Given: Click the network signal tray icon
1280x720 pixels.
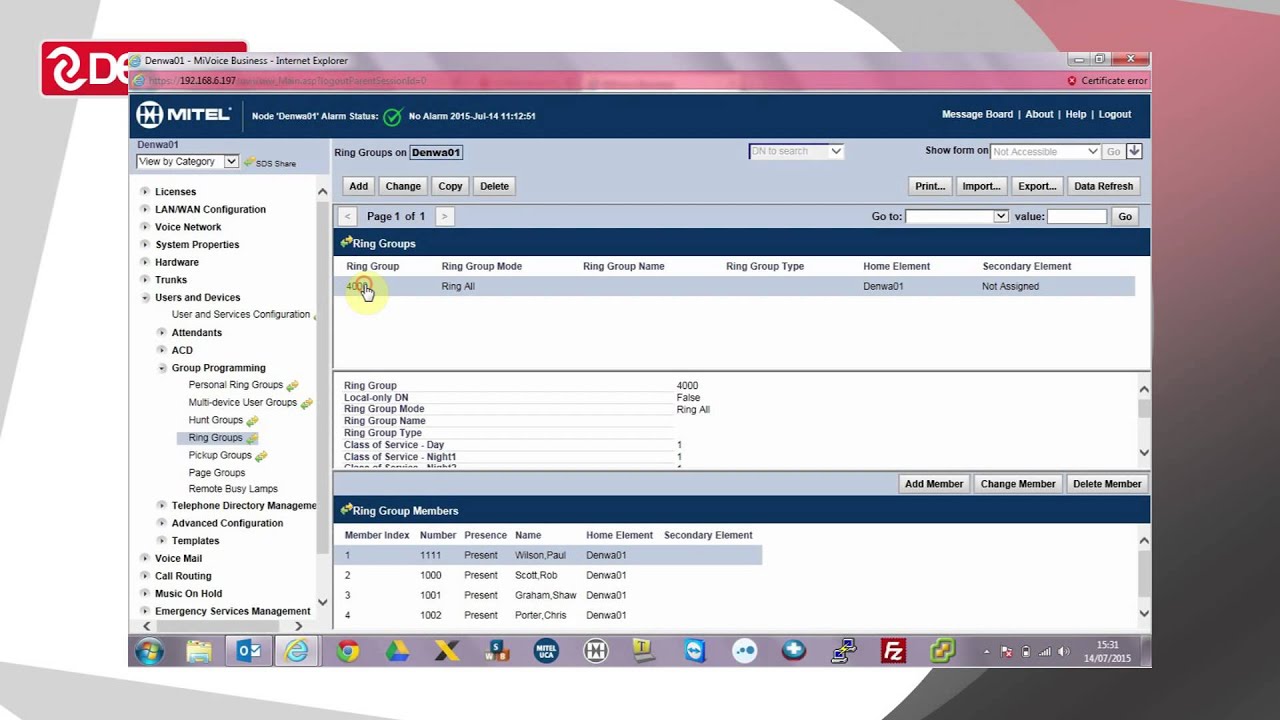Looking at the screenshot, I should [1045, 652].
